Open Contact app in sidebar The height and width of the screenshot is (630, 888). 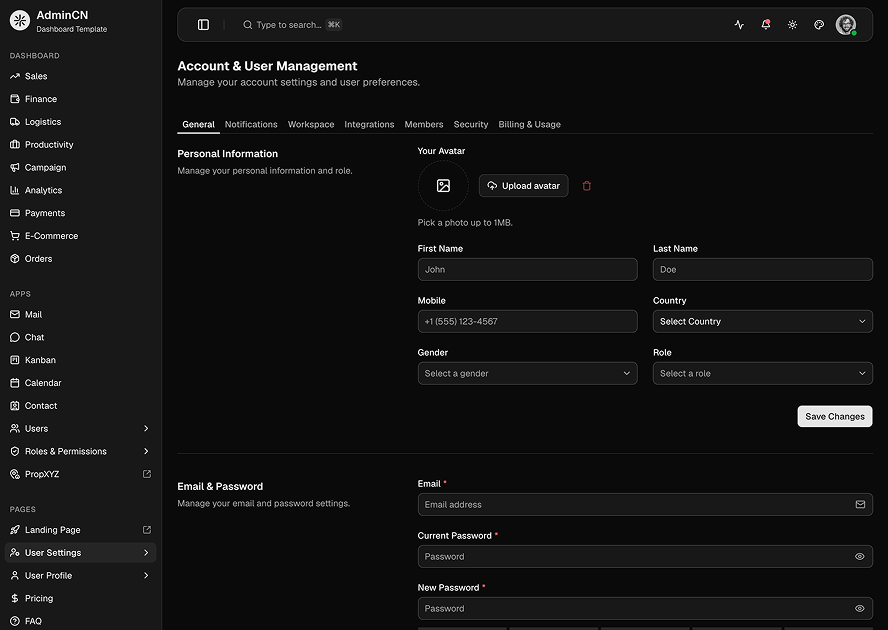coord(80,406)
